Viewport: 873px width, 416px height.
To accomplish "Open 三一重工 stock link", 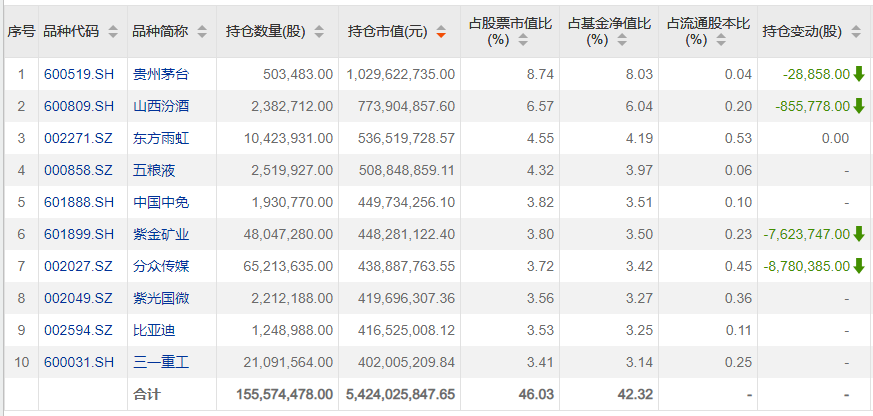I will point(161,363).
